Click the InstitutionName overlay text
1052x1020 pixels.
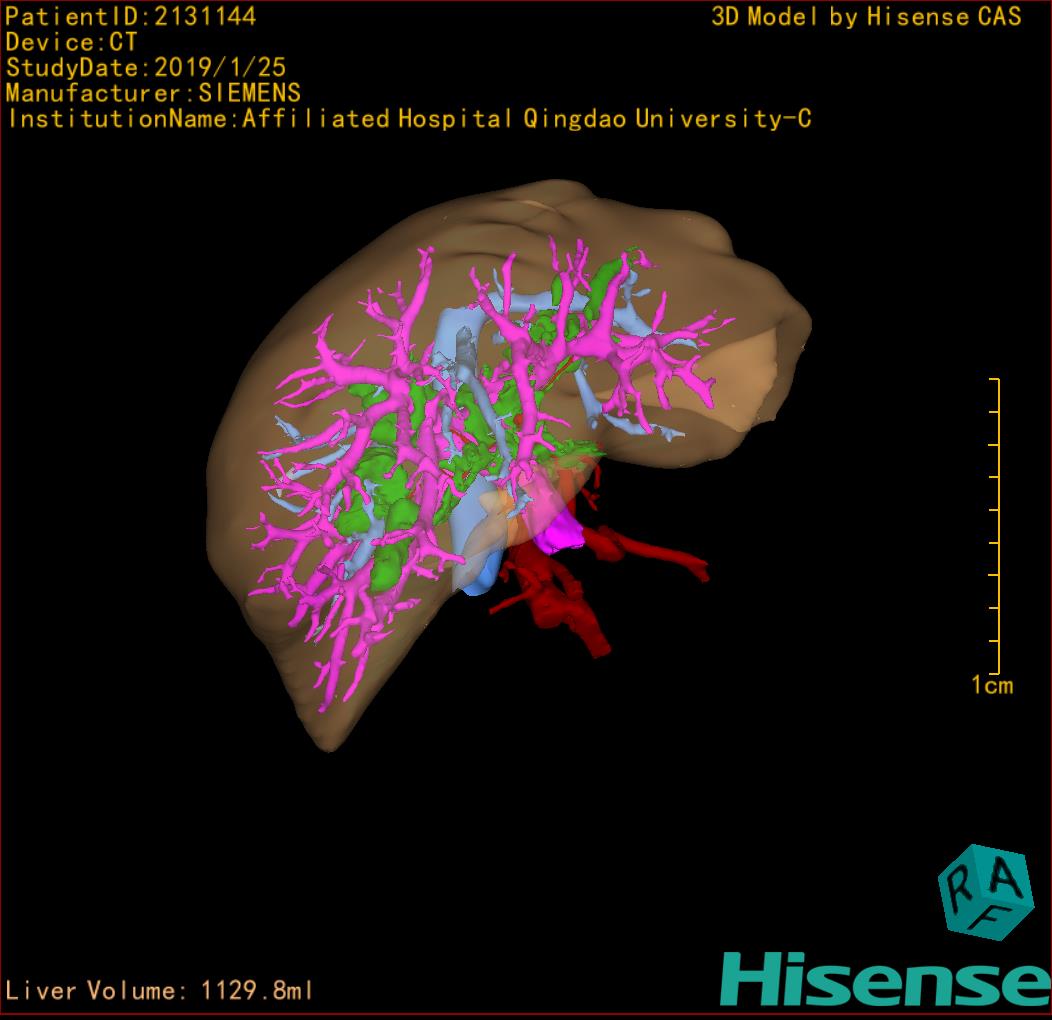click(409, 119)
